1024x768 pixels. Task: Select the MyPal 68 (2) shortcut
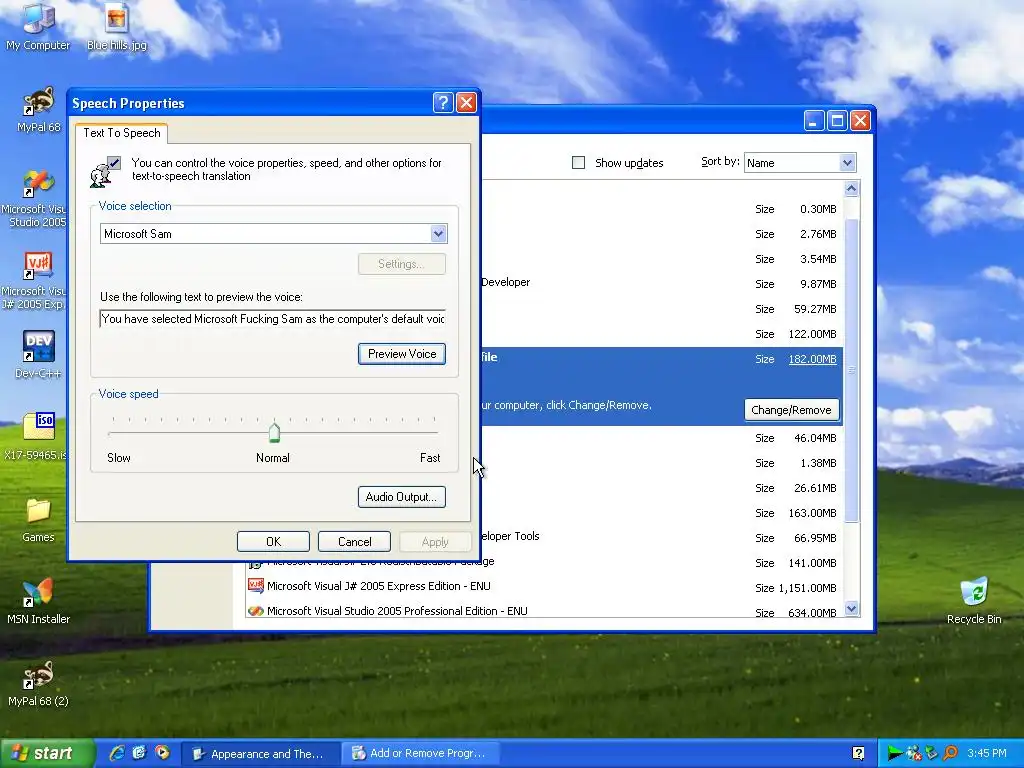(x=38, y=683)
